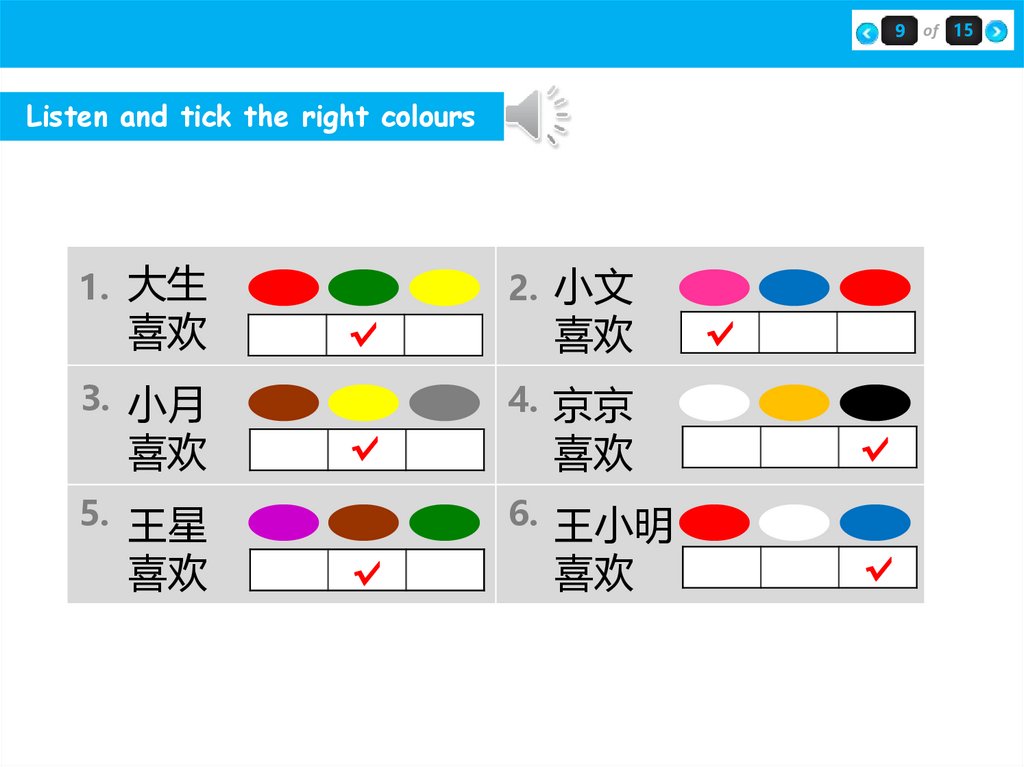Tick the box under 小文's blue oval

tap(797, 332)
